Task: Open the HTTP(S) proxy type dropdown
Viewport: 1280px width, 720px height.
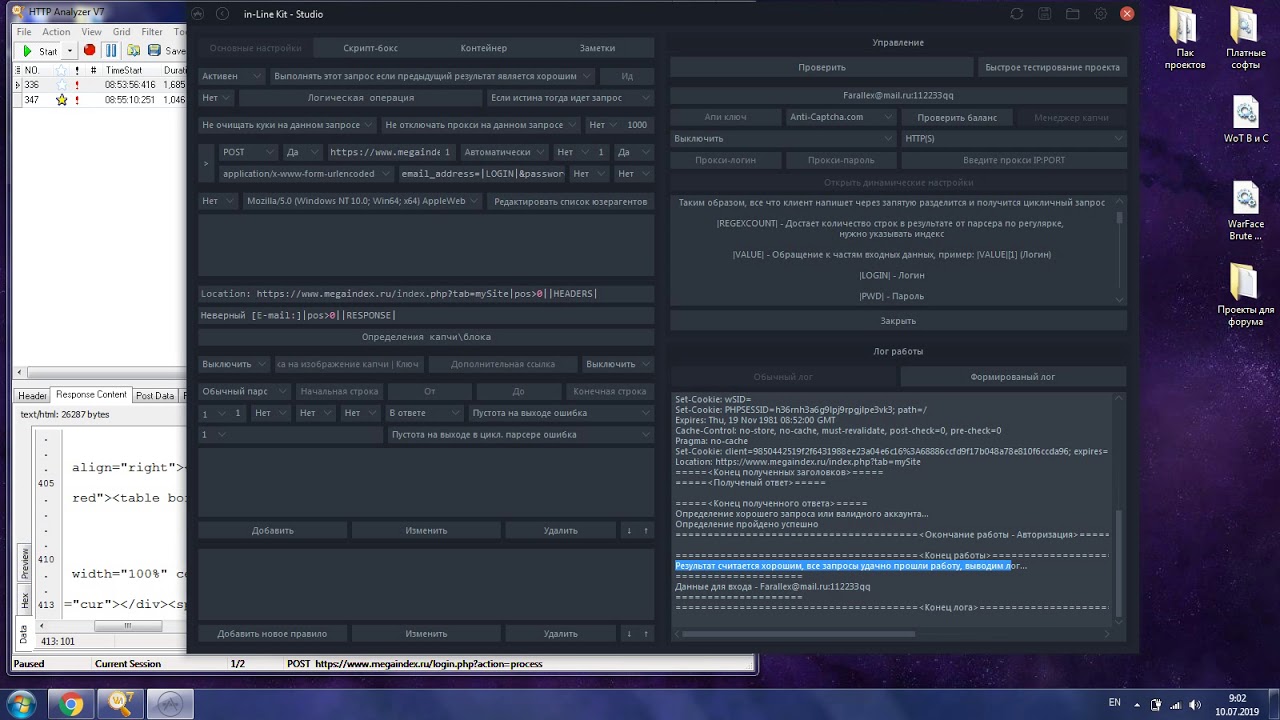Action: click(1012, 138)
